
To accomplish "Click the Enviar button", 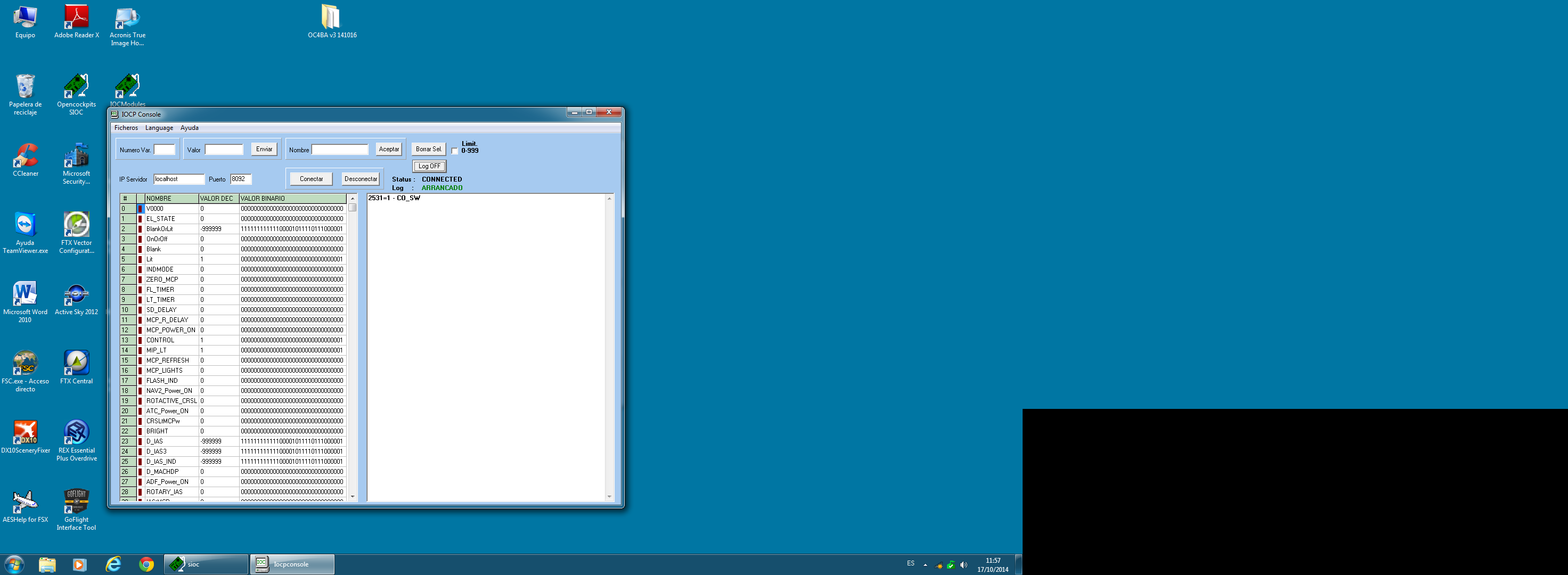I will (x=264, y=149).
